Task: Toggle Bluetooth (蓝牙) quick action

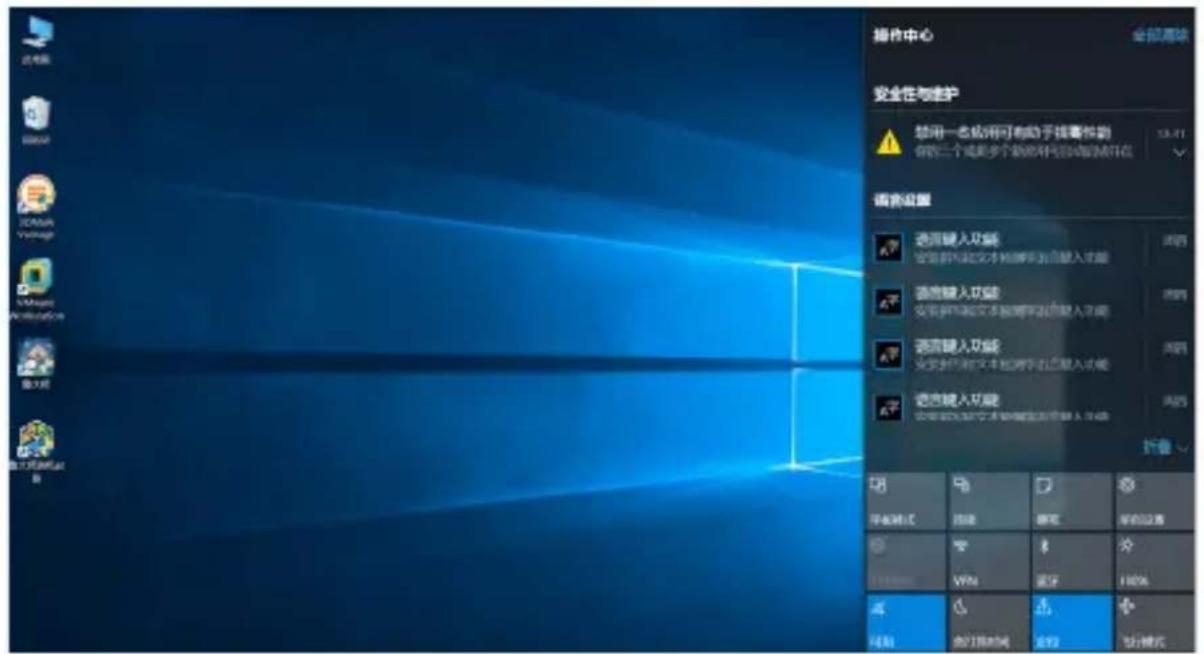Action: pos(1071,561)
